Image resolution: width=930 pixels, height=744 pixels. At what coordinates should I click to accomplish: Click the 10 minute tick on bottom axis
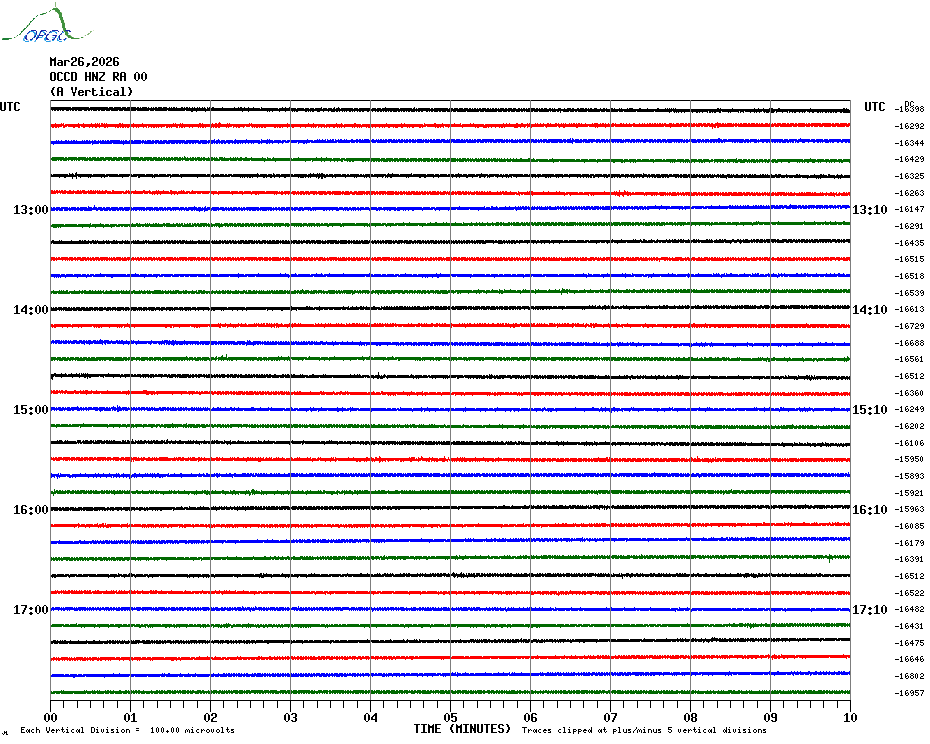[849, 717]
